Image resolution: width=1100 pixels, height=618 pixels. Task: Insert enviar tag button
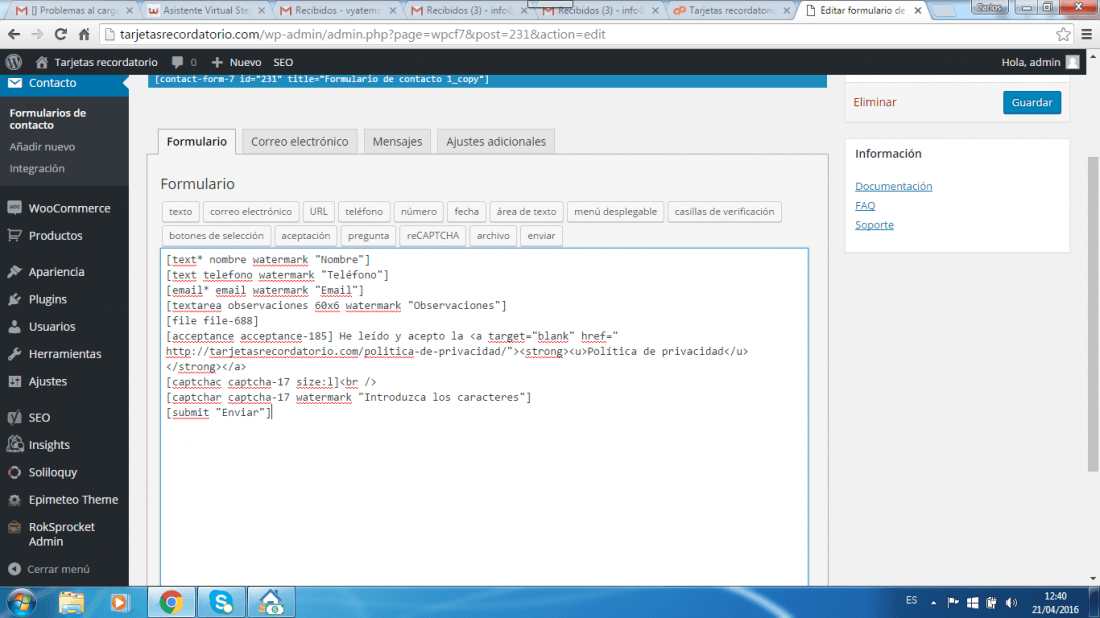coord(542,236)
